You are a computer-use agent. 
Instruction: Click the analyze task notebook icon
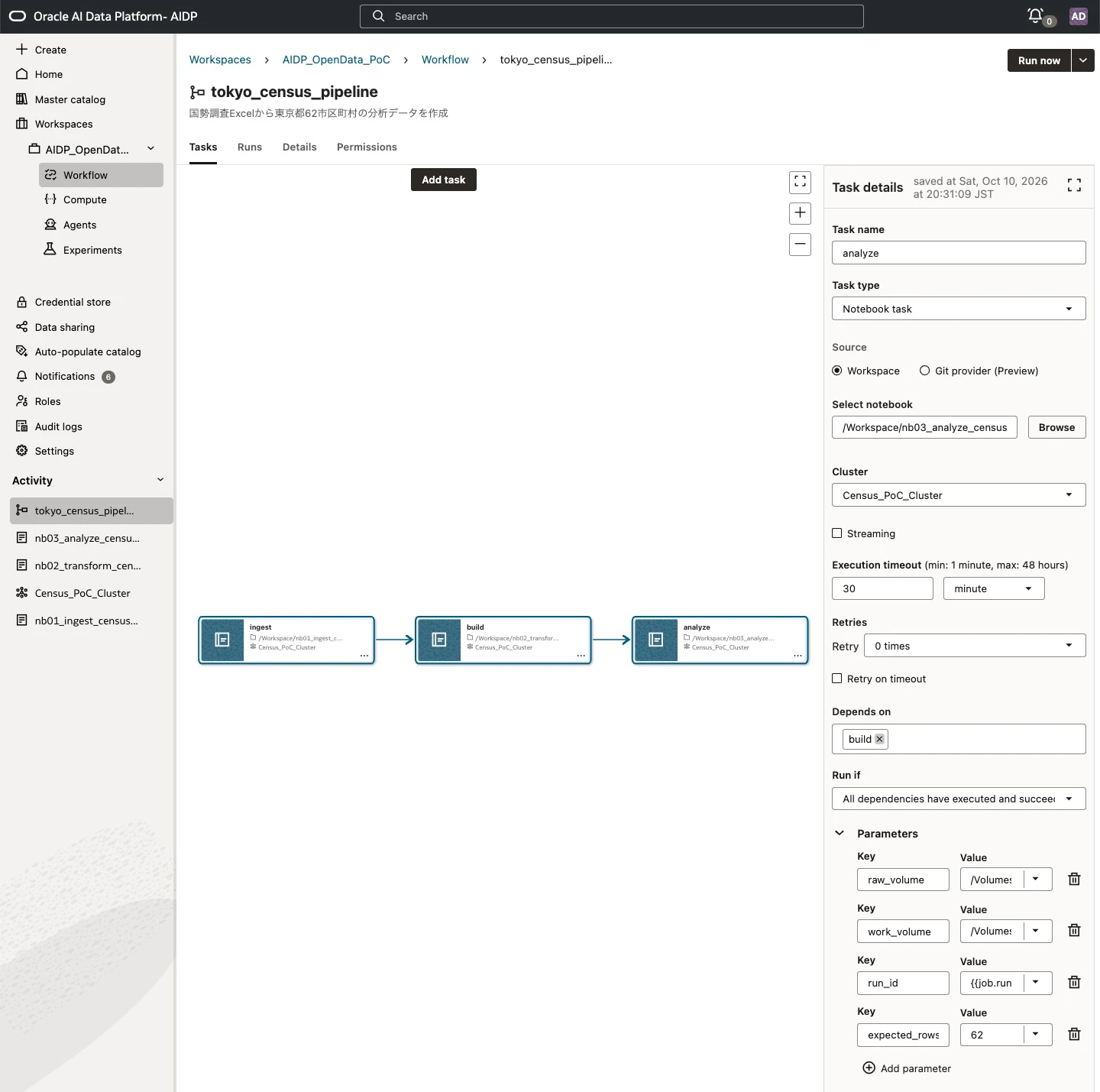(656, 640)
